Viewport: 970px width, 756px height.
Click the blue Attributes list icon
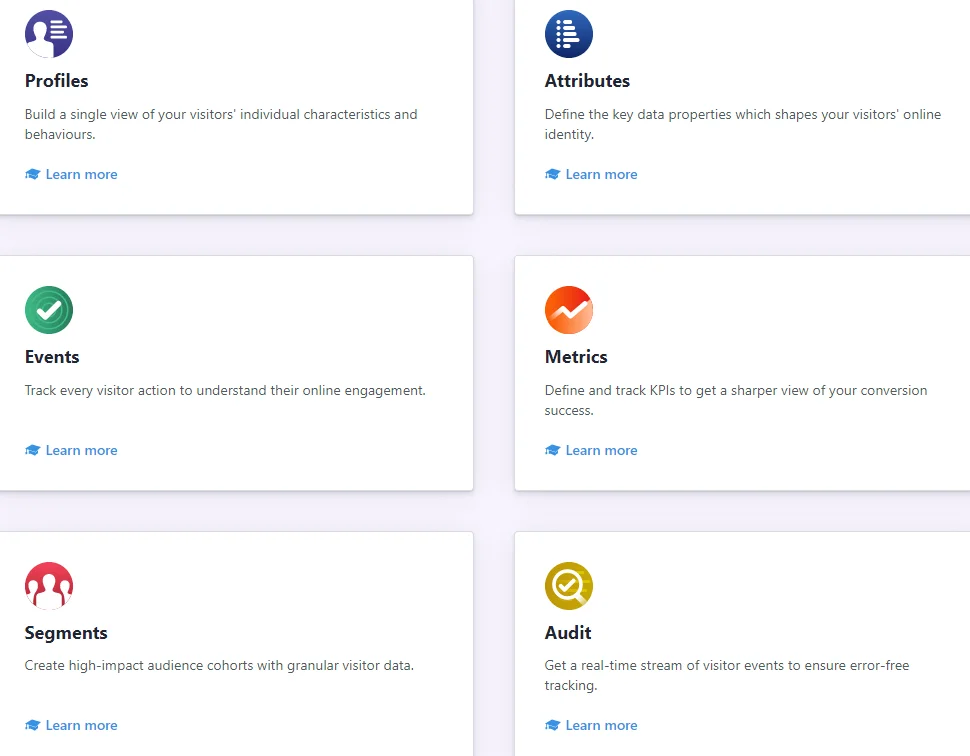[569, 34]
